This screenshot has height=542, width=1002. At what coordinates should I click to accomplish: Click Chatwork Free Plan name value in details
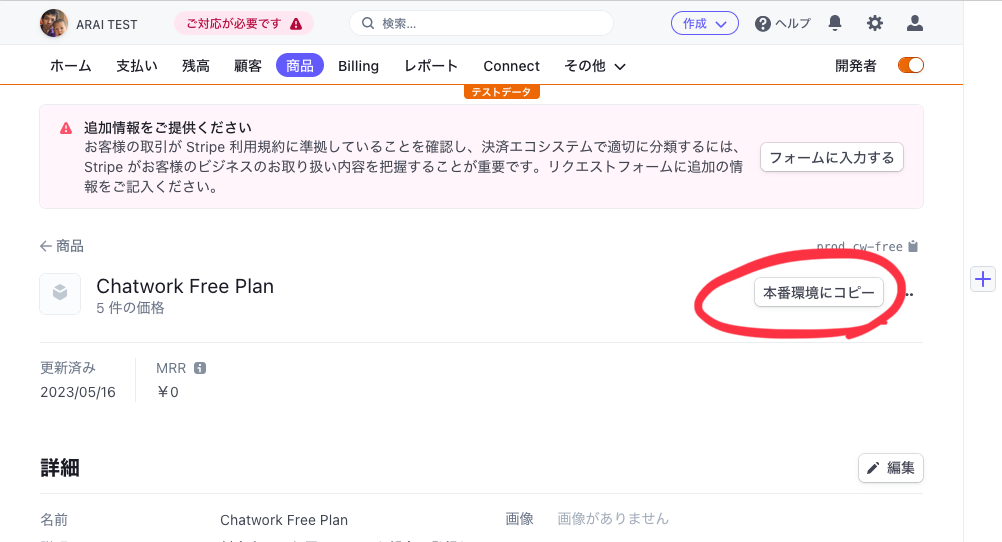[284, 520]
